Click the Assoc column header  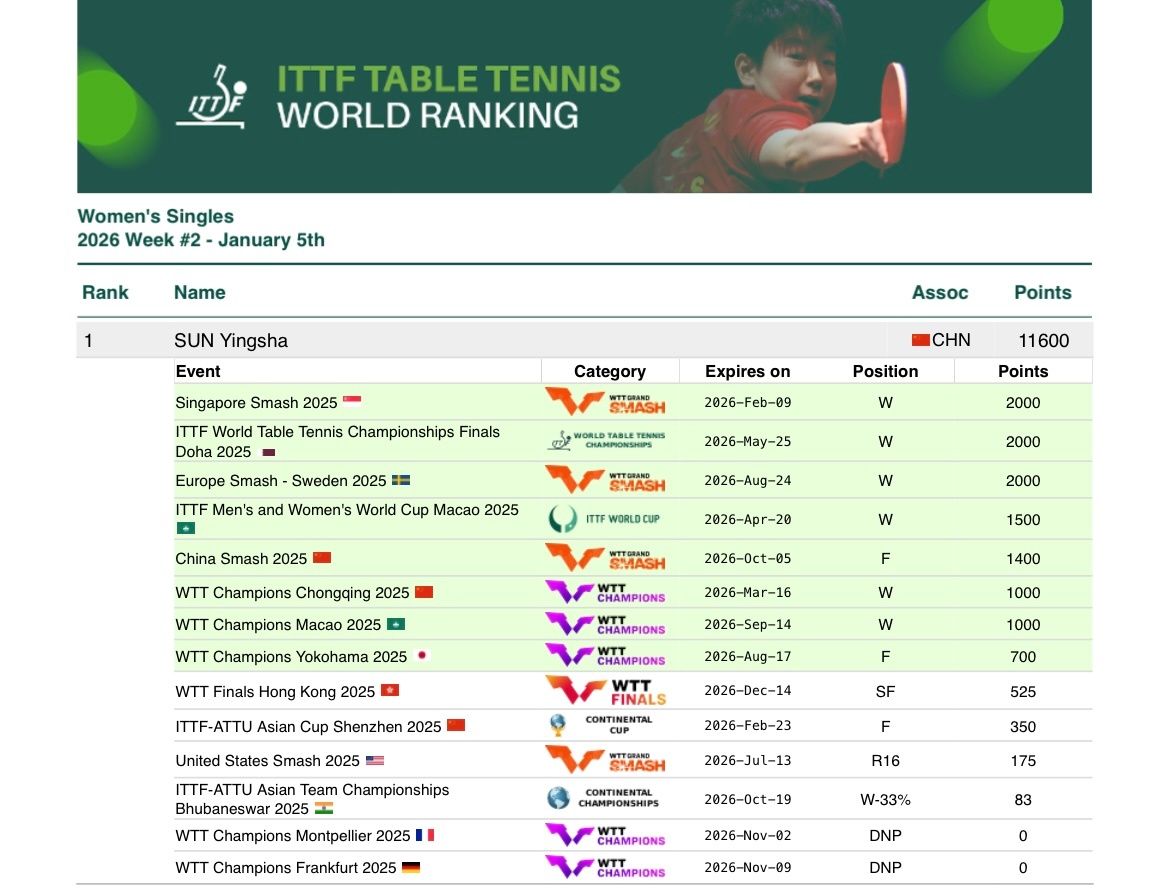click(940, 293)
